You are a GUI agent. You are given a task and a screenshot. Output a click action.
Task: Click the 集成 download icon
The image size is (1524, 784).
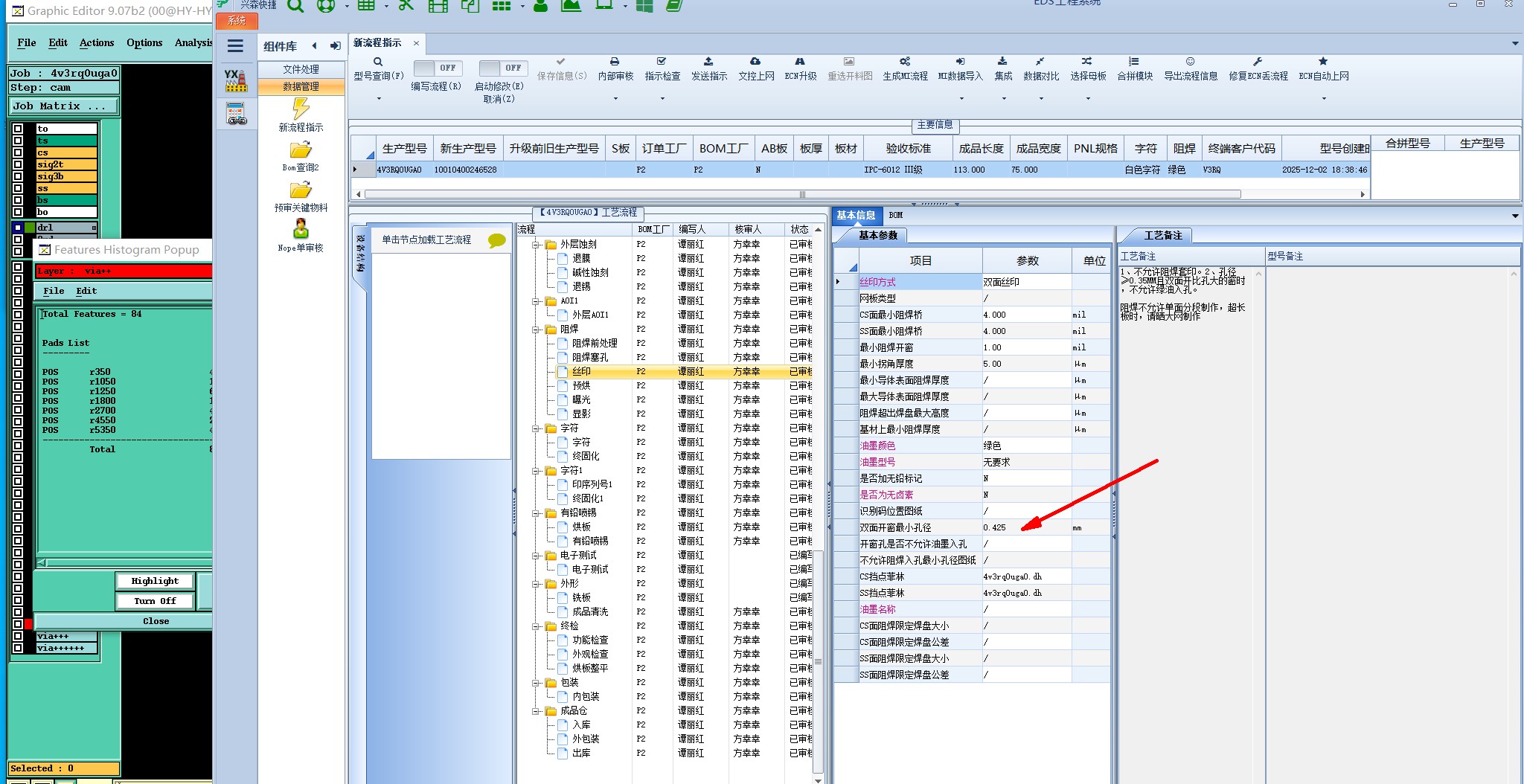click(x=1002, y=62)
